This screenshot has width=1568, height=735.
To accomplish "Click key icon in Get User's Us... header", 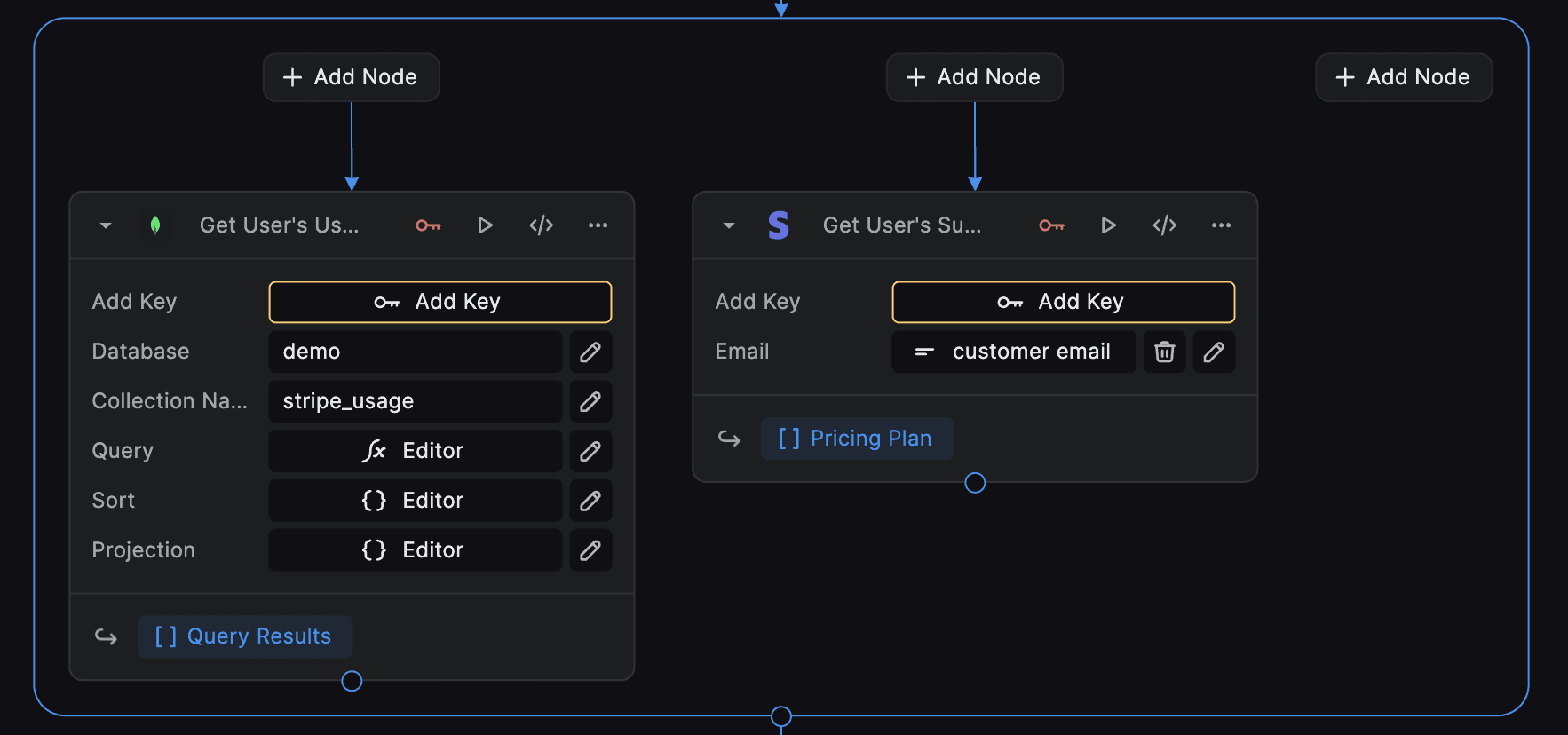I will [429, 225].
